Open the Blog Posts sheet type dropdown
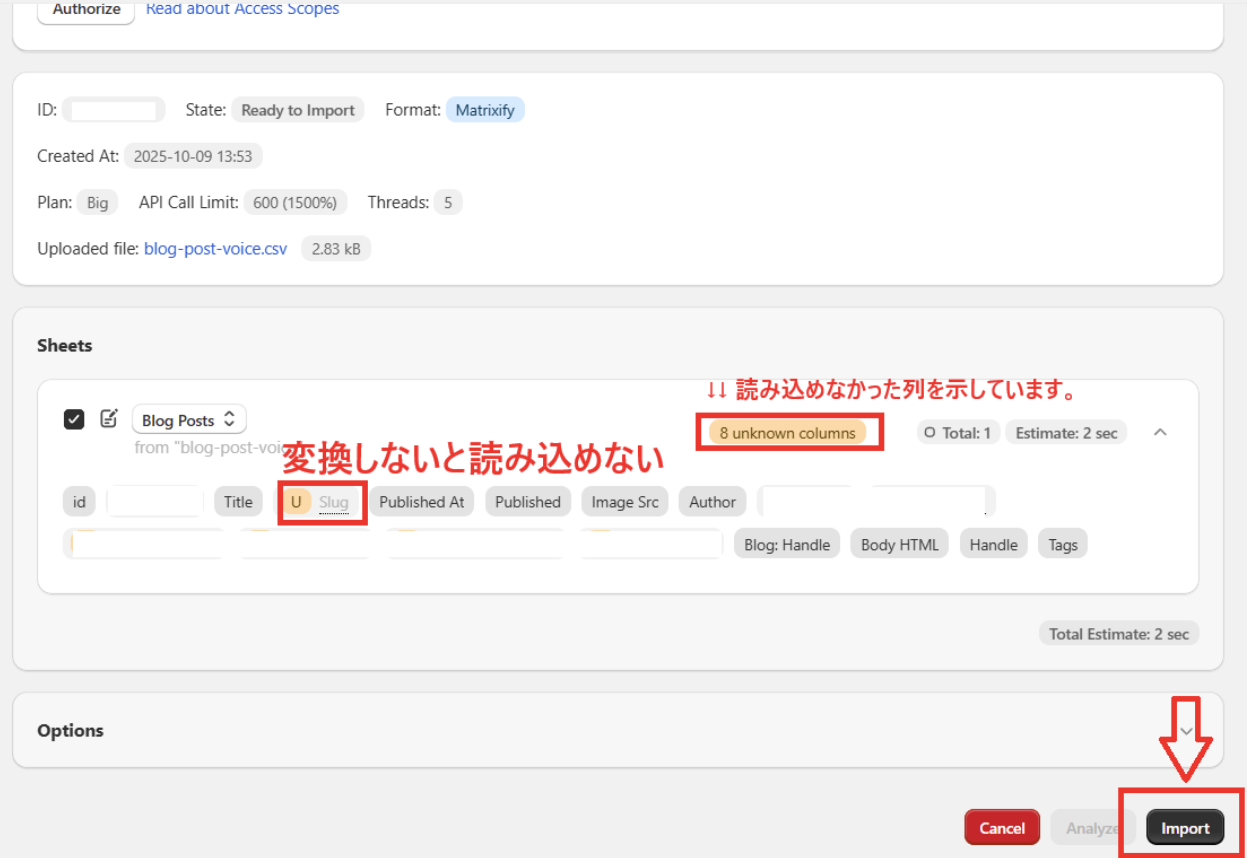Screen dimensions: 1247x858 pyautogui.click(x=189, y=420)
